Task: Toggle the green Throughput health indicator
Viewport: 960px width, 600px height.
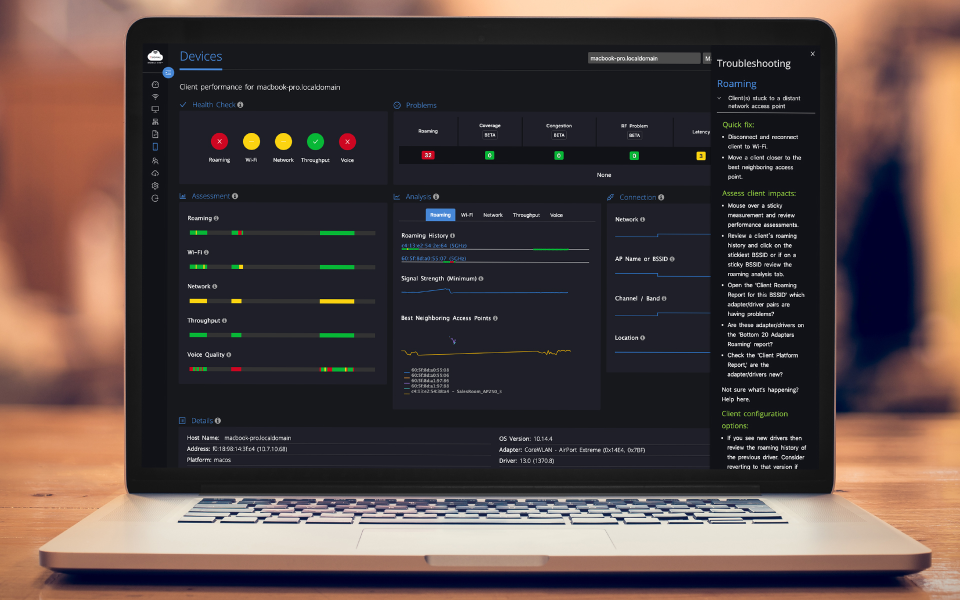Action: point(315,143)
